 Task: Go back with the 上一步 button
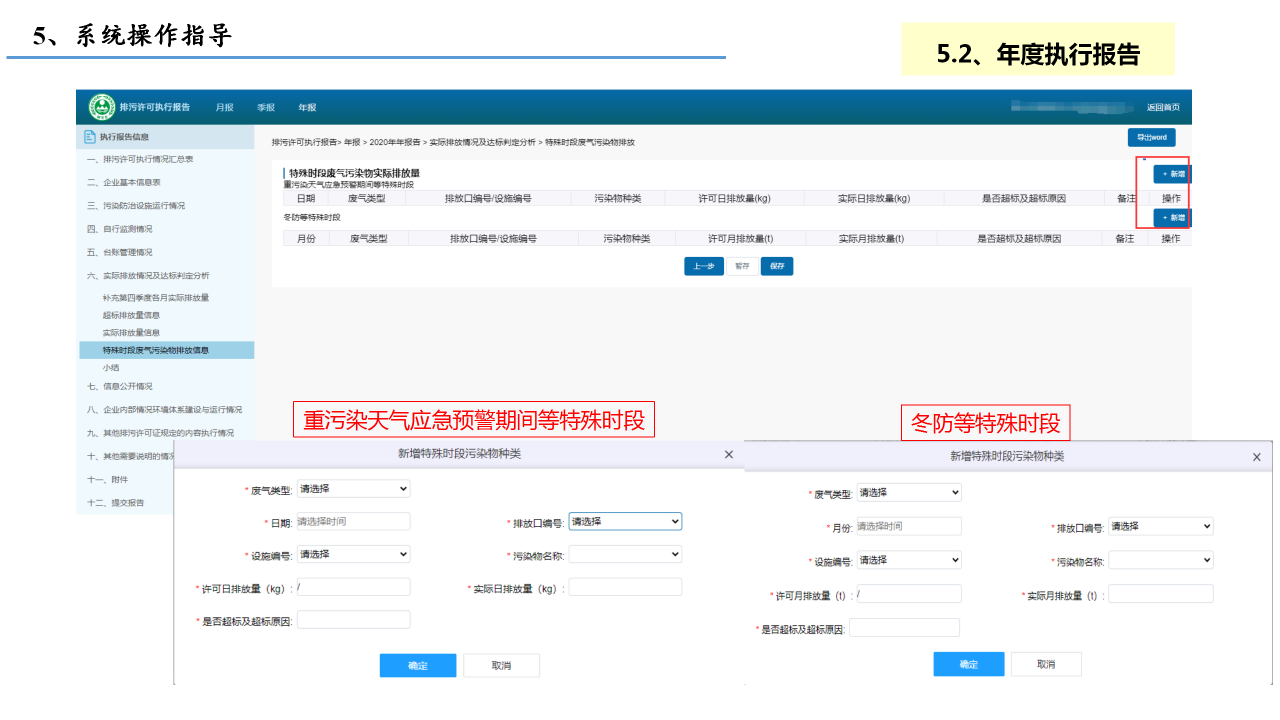(703, 266)
